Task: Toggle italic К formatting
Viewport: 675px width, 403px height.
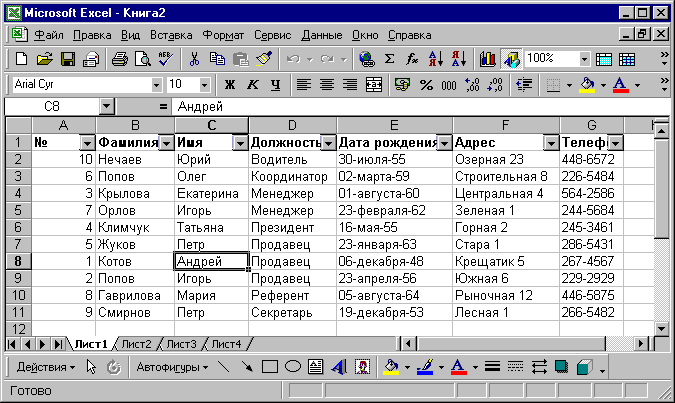Action: pos(253,84)
